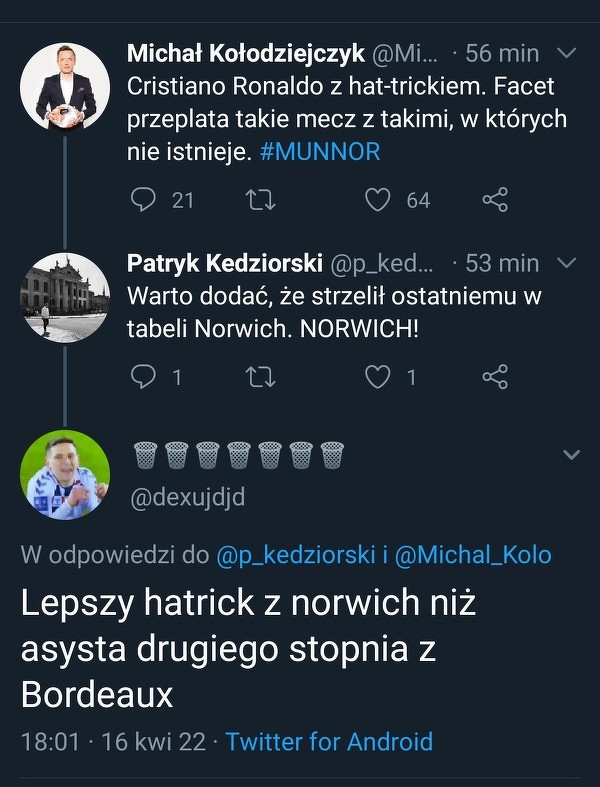The width and height of the screenshot is (600, 787).
Task: Tap the 18:01 · 16 kwi 22 timestamp
Action: 113,741
